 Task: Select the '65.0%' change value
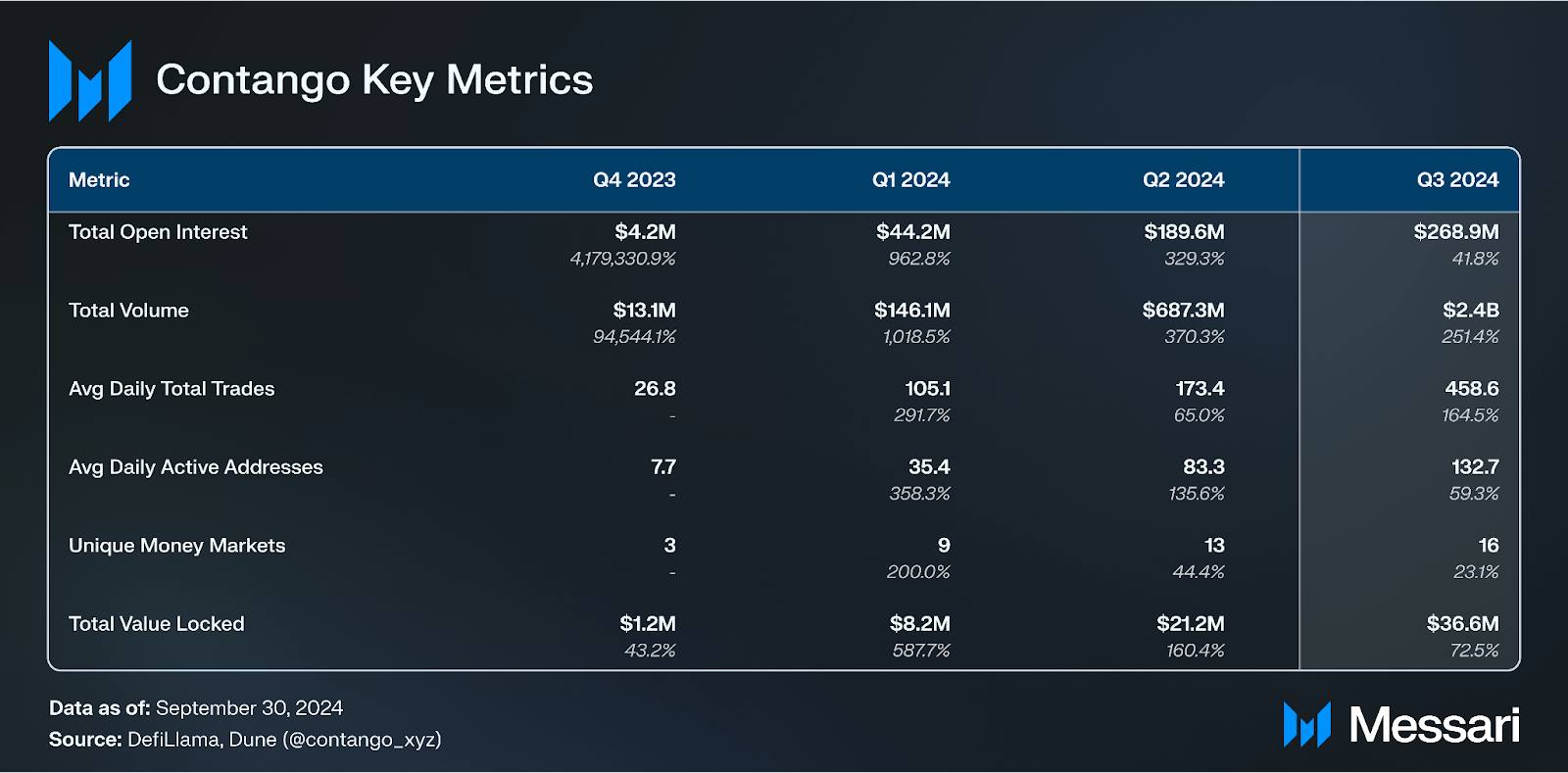tap(1200, 415)
